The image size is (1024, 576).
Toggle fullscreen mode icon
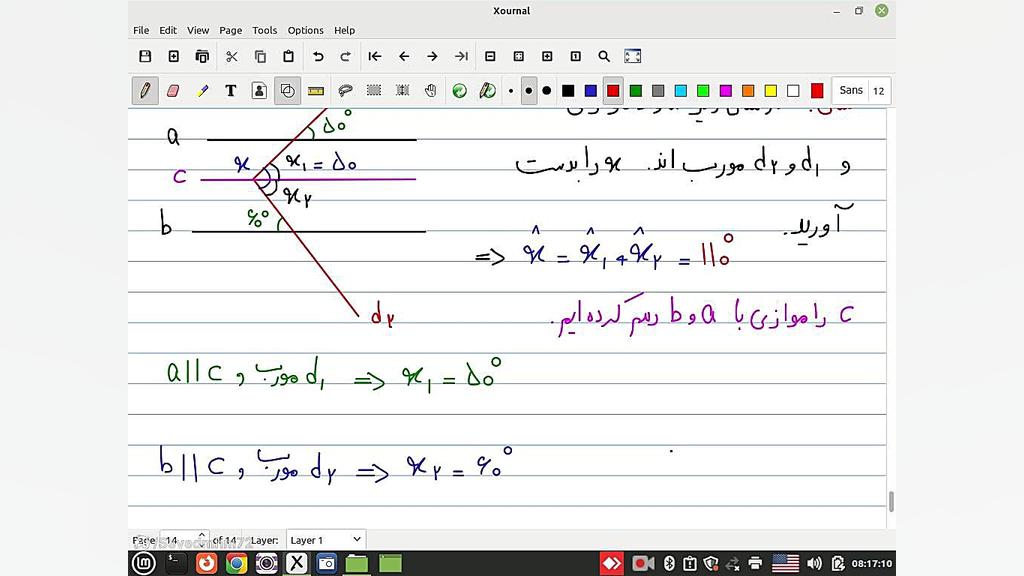click(x=633, y=56)
